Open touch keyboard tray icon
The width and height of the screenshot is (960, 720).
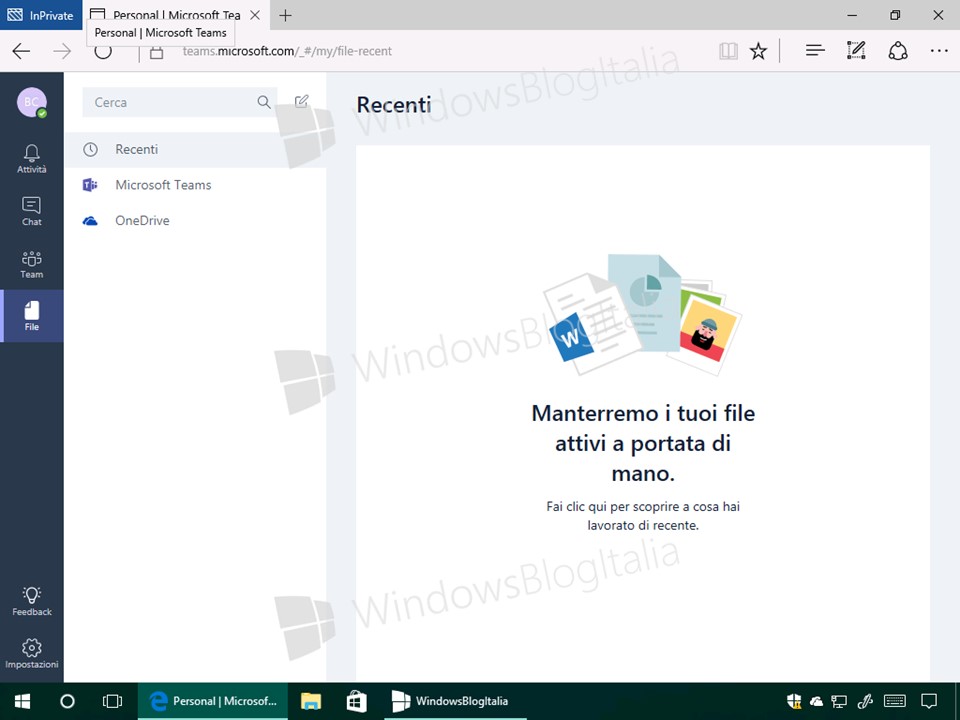[894, 701]
